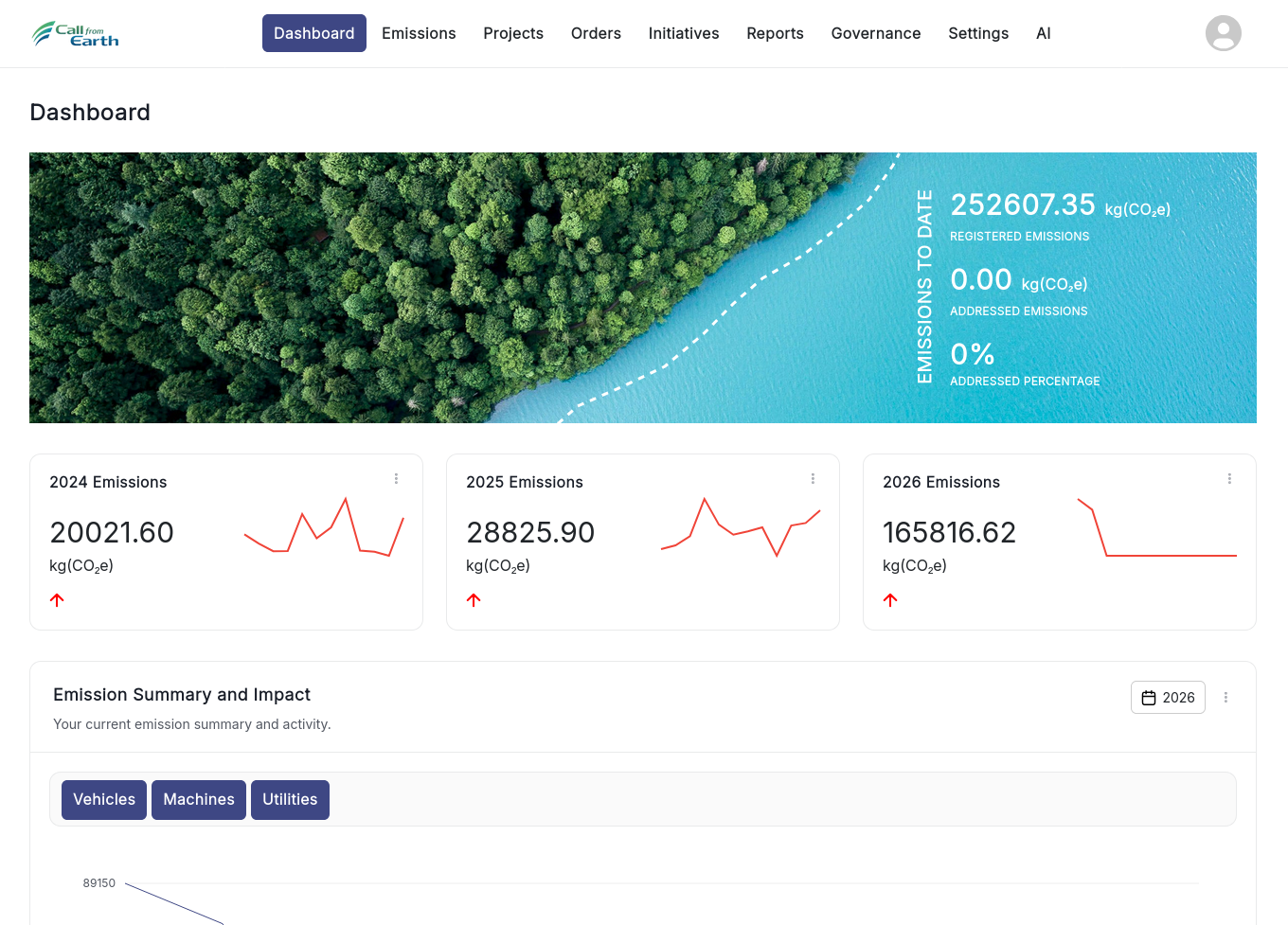Open 2026 Emissions card three-dot menu
1288x925 pixels.
[1229, 479]
